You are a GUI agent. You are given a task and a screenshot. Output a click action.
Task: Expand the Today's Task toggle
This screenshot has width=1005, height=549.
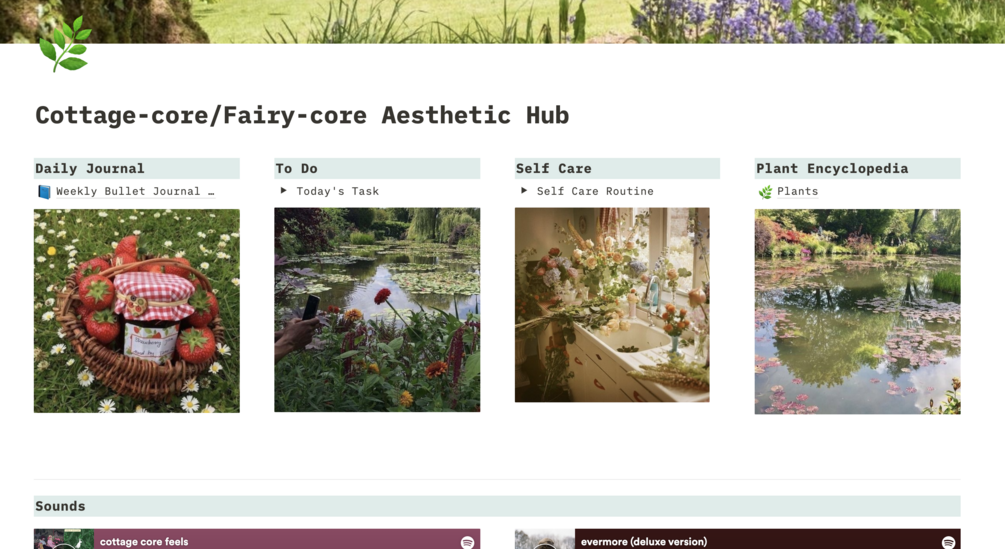(x=283, y=190)
